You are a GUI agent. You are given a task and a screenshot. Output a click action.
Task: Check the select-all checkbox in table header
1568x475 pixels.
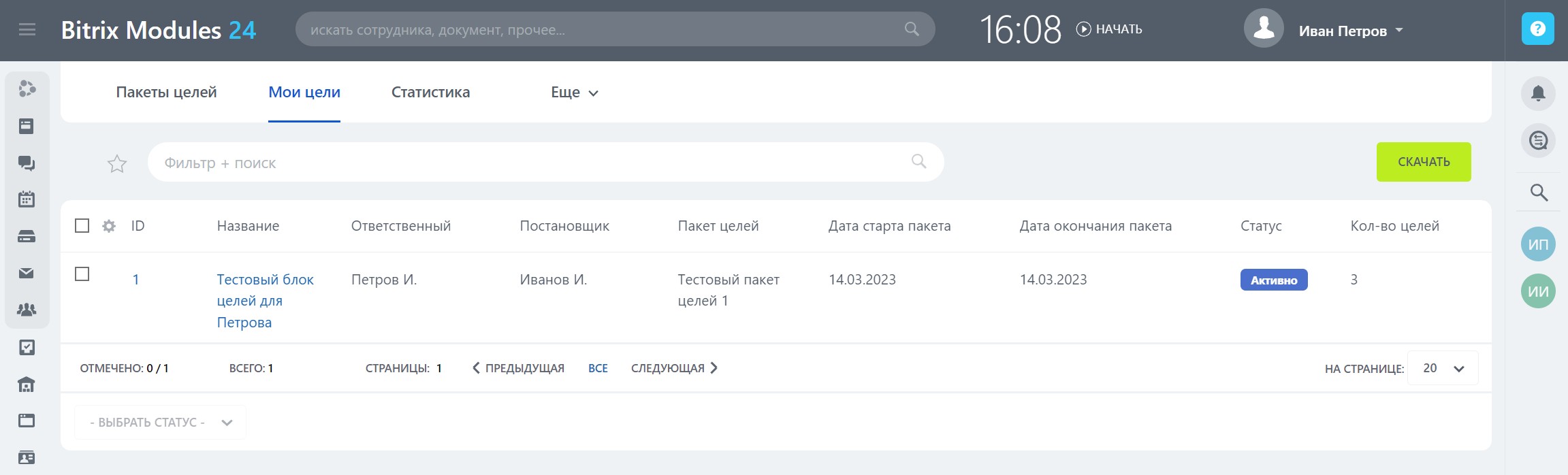[82, 226]
